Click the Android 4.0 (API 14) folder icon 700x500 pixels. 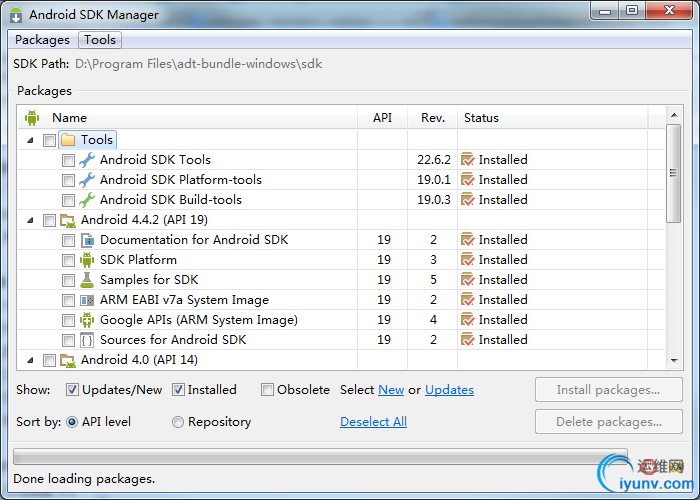point(68,360)
